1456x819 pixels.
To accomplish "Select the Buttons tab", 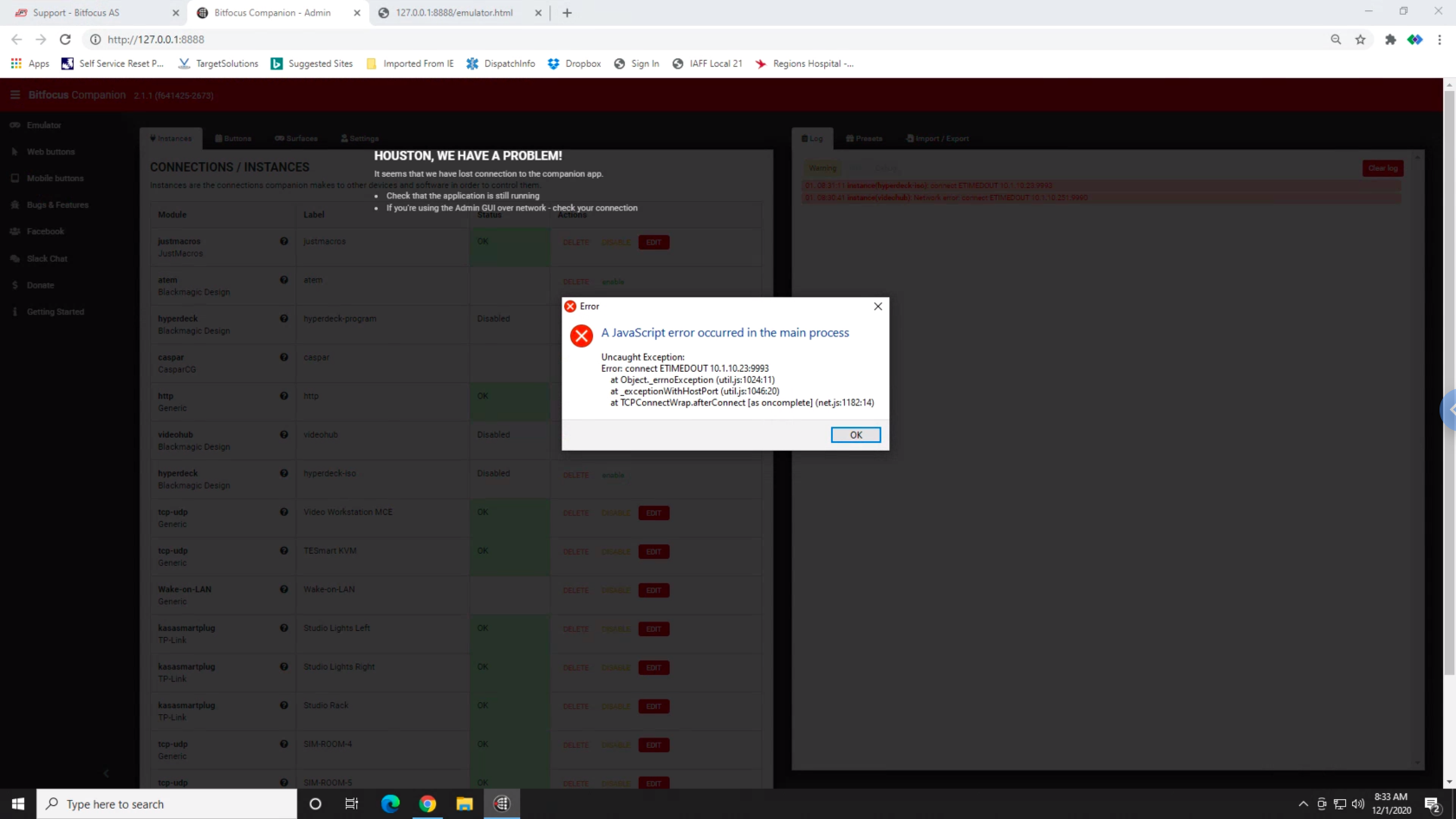I will click(x=233, y=139).
